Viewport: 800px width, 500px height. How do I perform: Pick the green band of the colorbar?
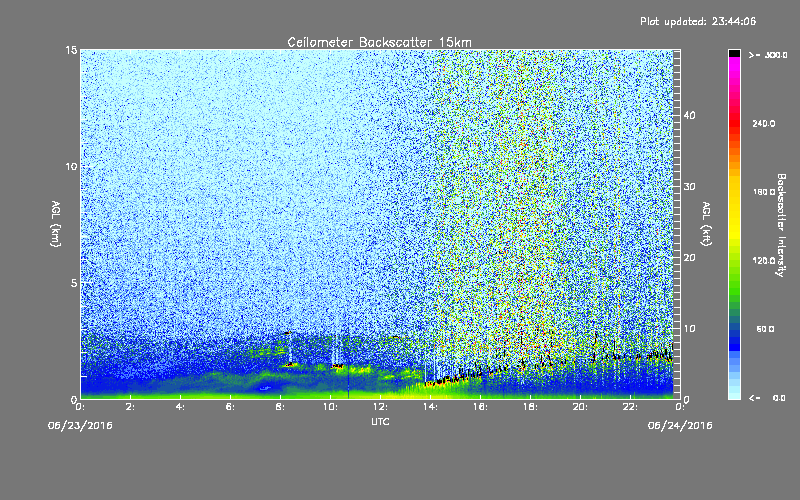click(x=734, y=278)
